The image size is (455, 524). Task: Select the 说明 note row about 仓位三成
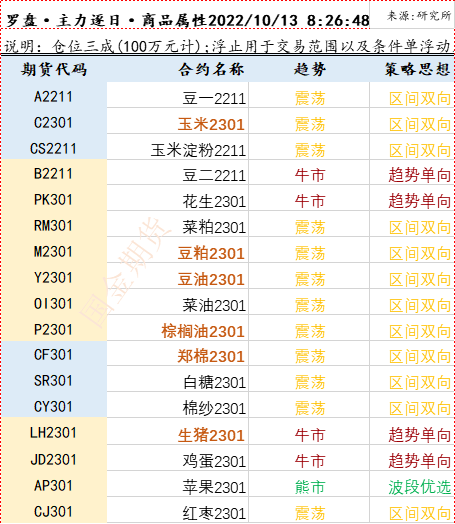[x=227, y=46]
